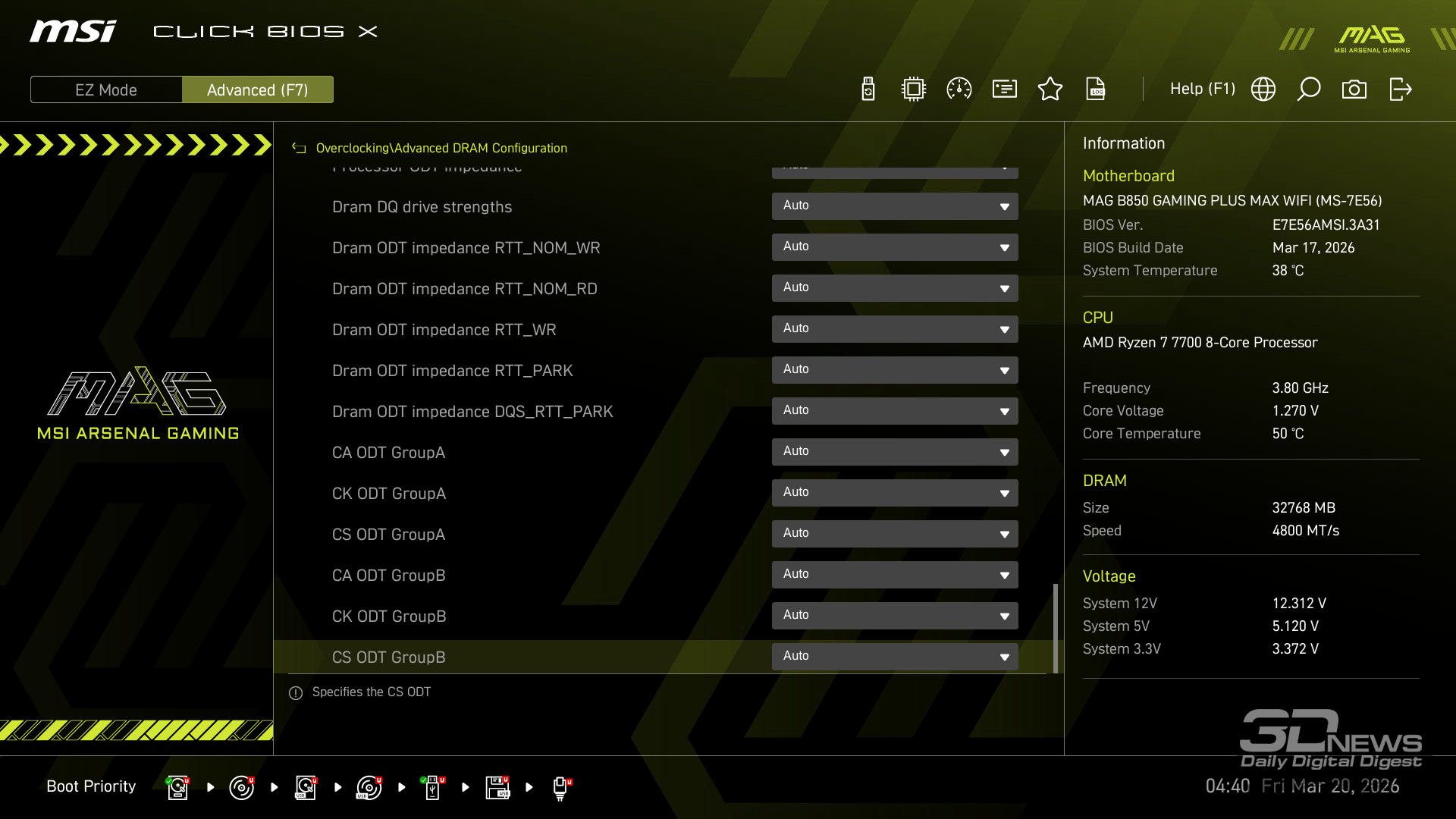1456x819 pixels.
Task: Click the globe language icon
Action: tap(1263, 89)
